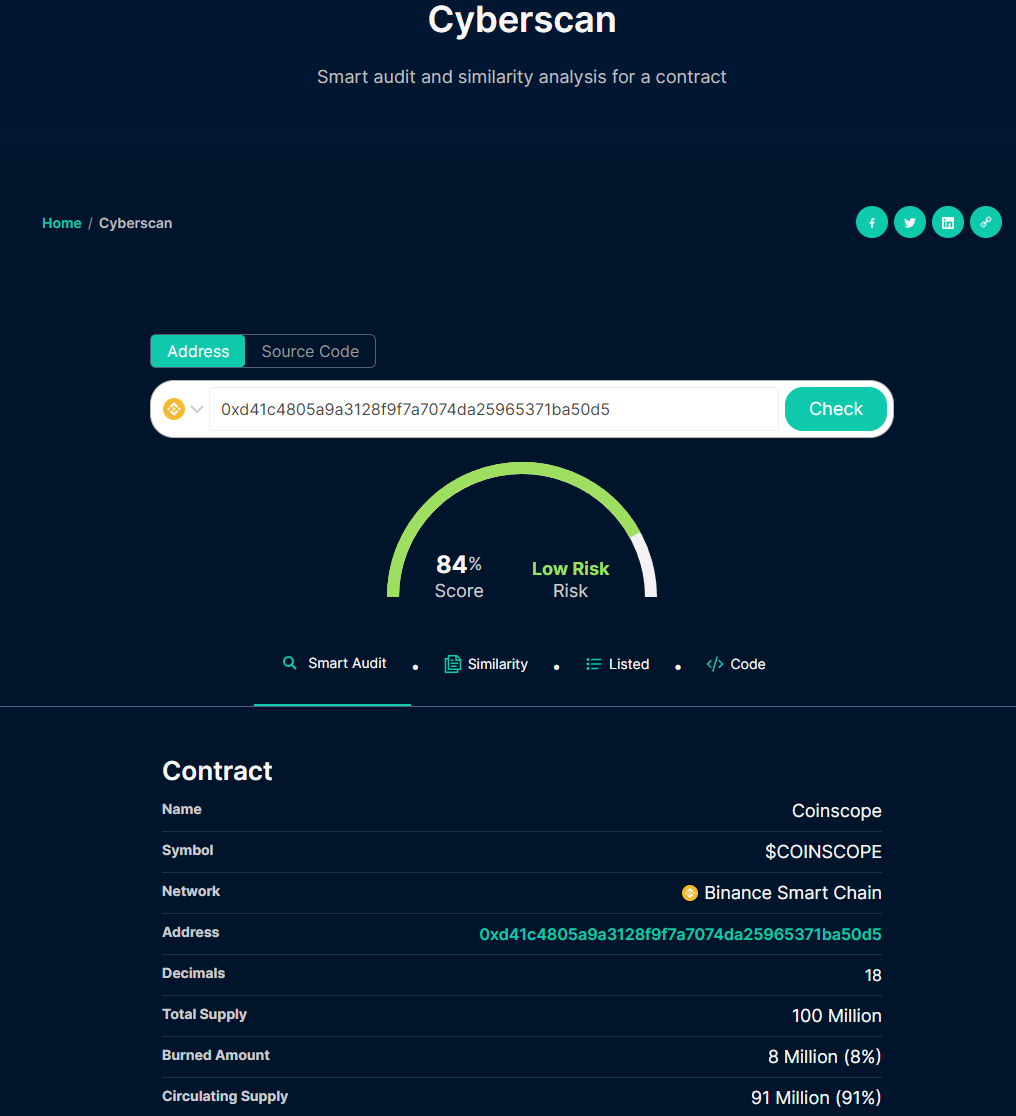
Task: Click inside the contract address input field
Action: tap(493, 409)
